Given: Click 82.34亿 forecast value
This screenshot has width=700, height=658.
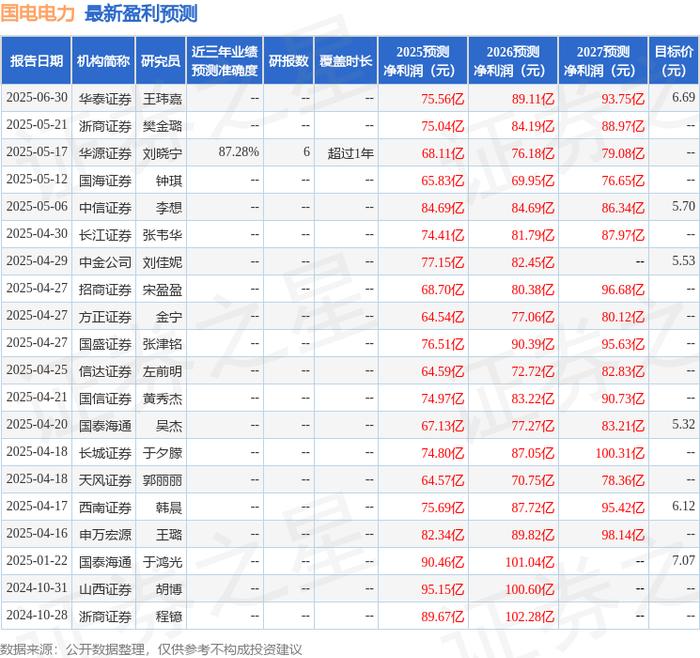Looking at the screenshot, I should (x=442, y=534).
